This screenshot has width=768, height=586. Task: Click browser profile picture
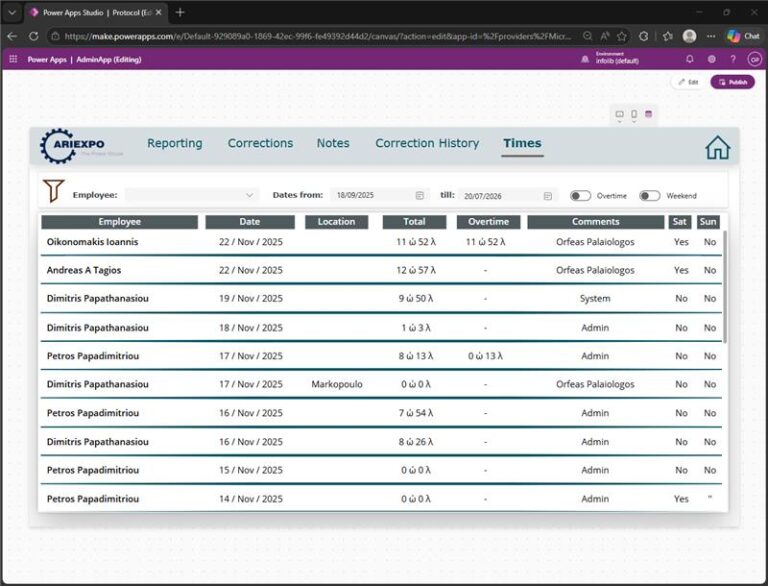(x=690, y=36)
